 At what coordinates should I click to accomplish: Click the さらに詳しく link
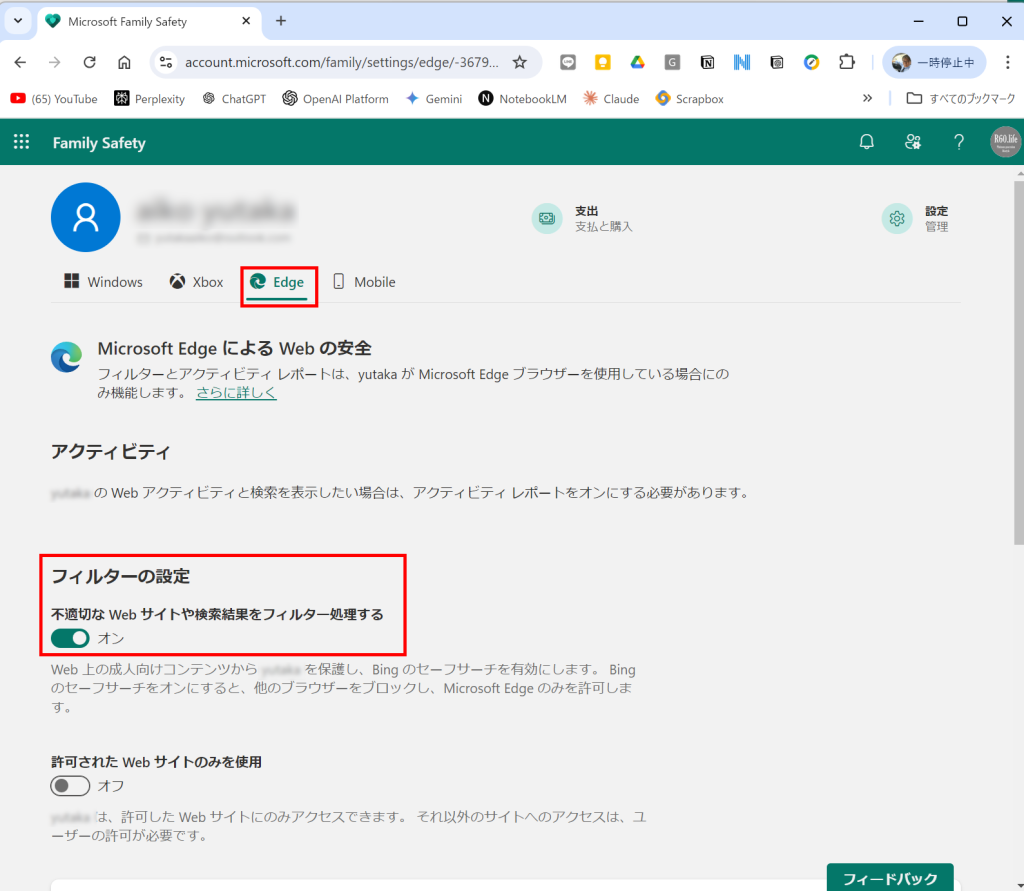pyautogui.click(x=236, y=393)
